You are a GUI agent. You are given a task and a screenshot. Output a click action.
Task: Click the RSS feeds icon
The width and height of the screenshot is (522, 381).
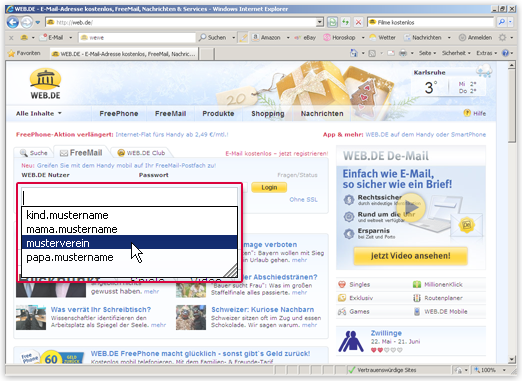click(x=372, y=53)
